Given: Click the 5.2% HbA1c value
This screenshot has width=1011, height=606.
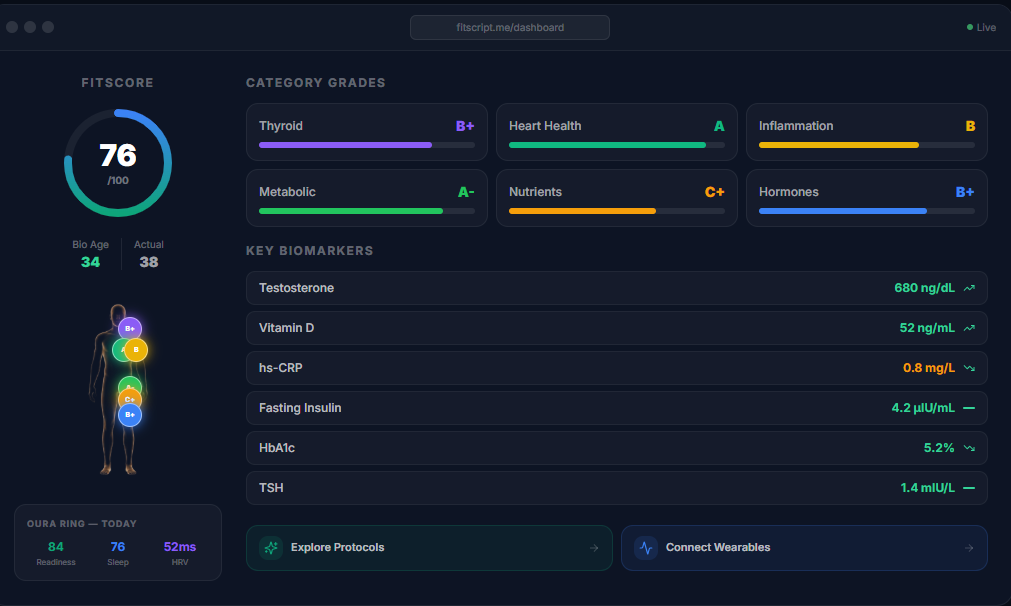Looking at the screenshot, I should point(939,448).
